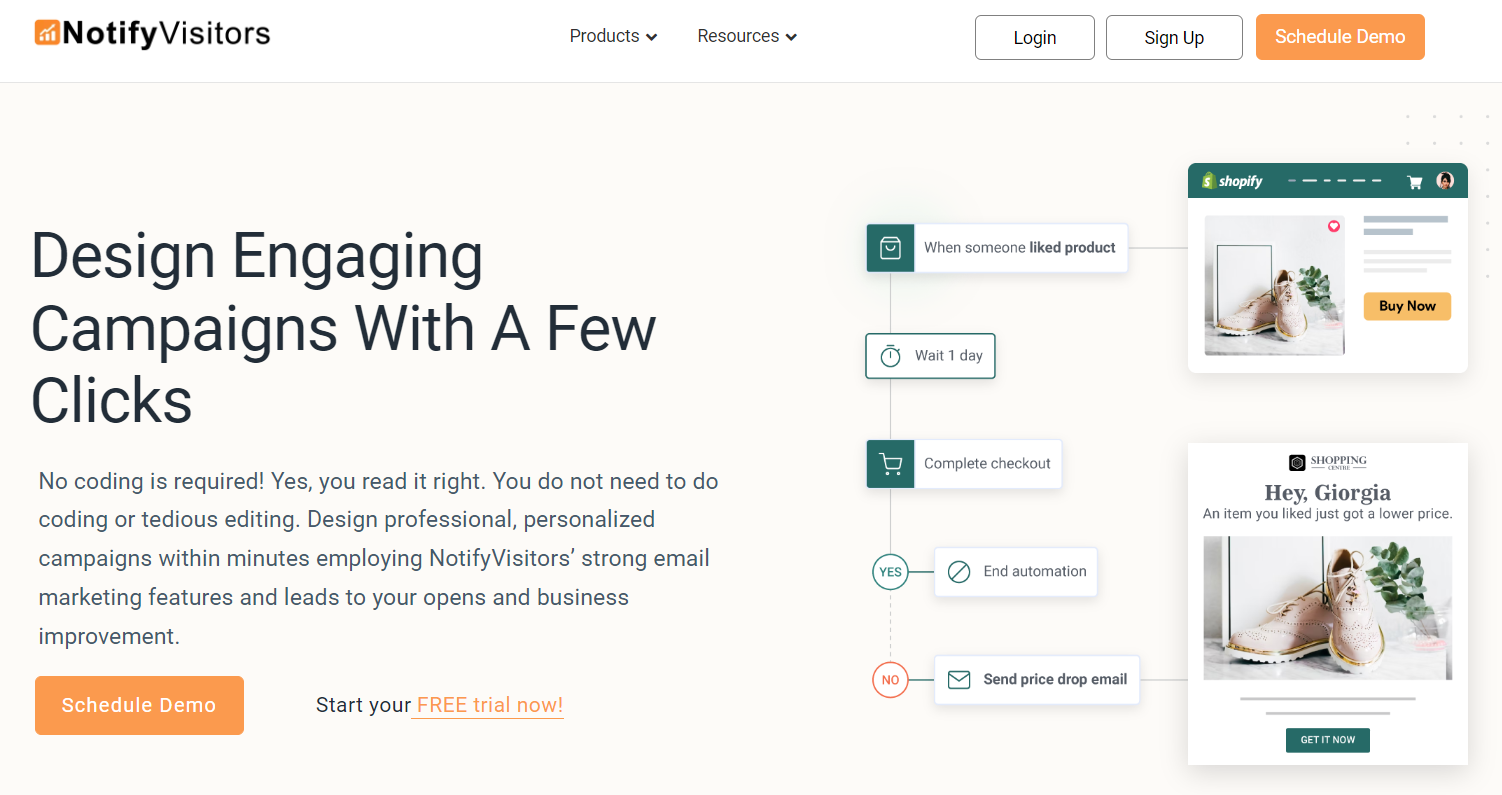Click the shopping bag icon beside liked product

890,248
